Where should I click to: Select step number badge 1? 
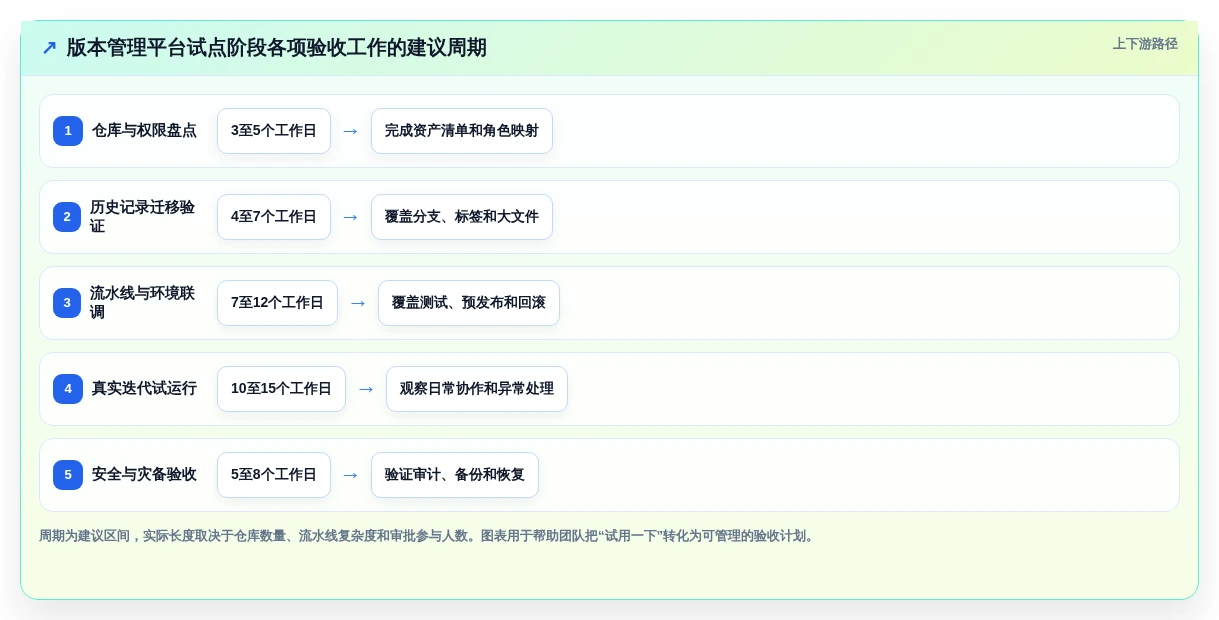pos(68,131)
